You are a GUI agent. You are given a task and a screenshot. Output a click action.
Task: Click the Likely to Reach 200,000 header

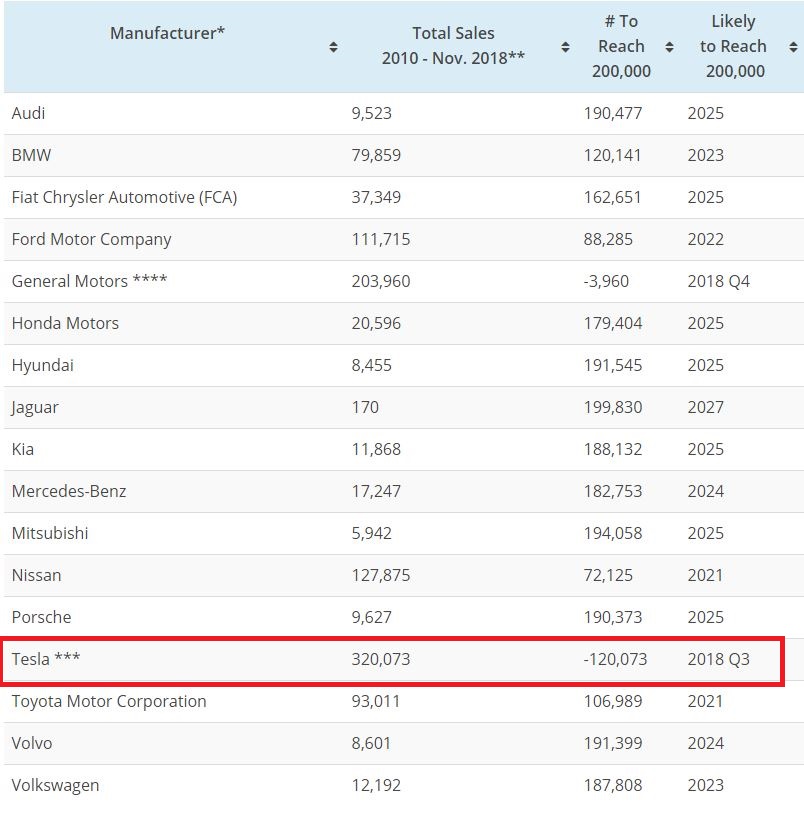tap(733, 46)
